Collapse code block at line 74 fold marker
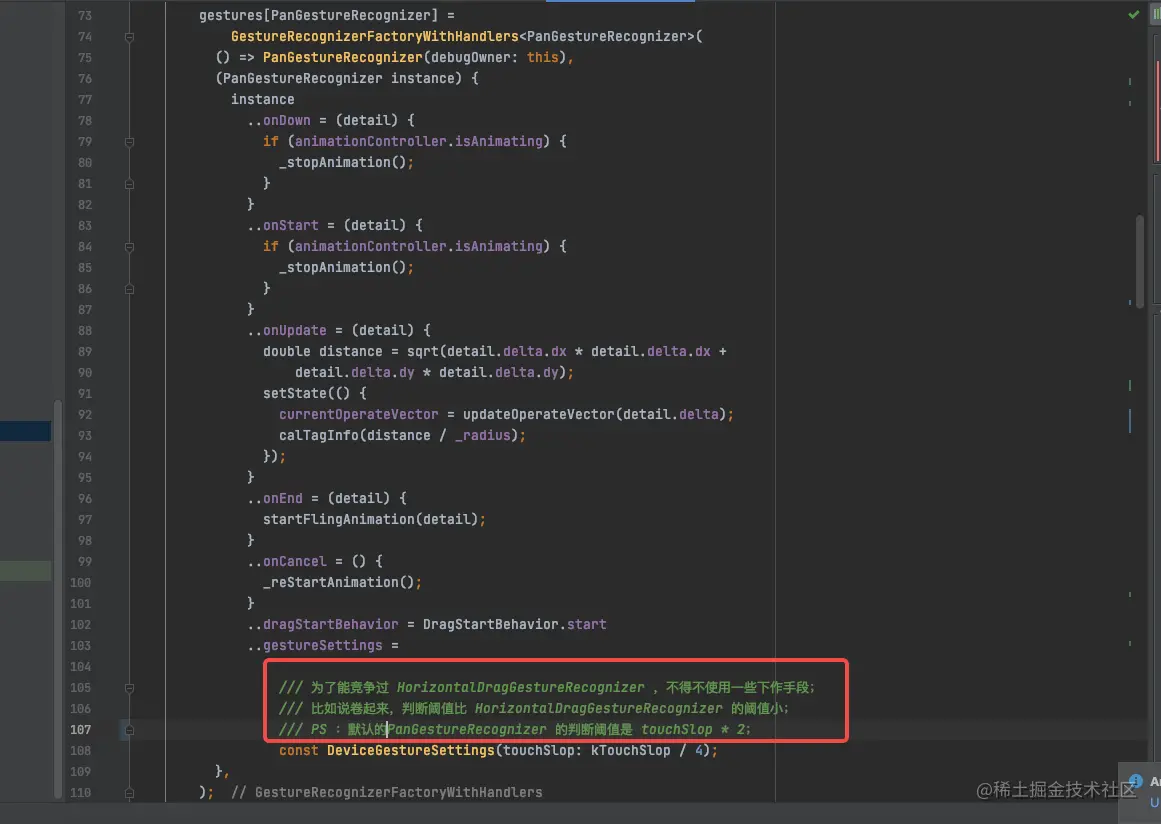Viewport: 1161px width, 824px height. [129, 36]
